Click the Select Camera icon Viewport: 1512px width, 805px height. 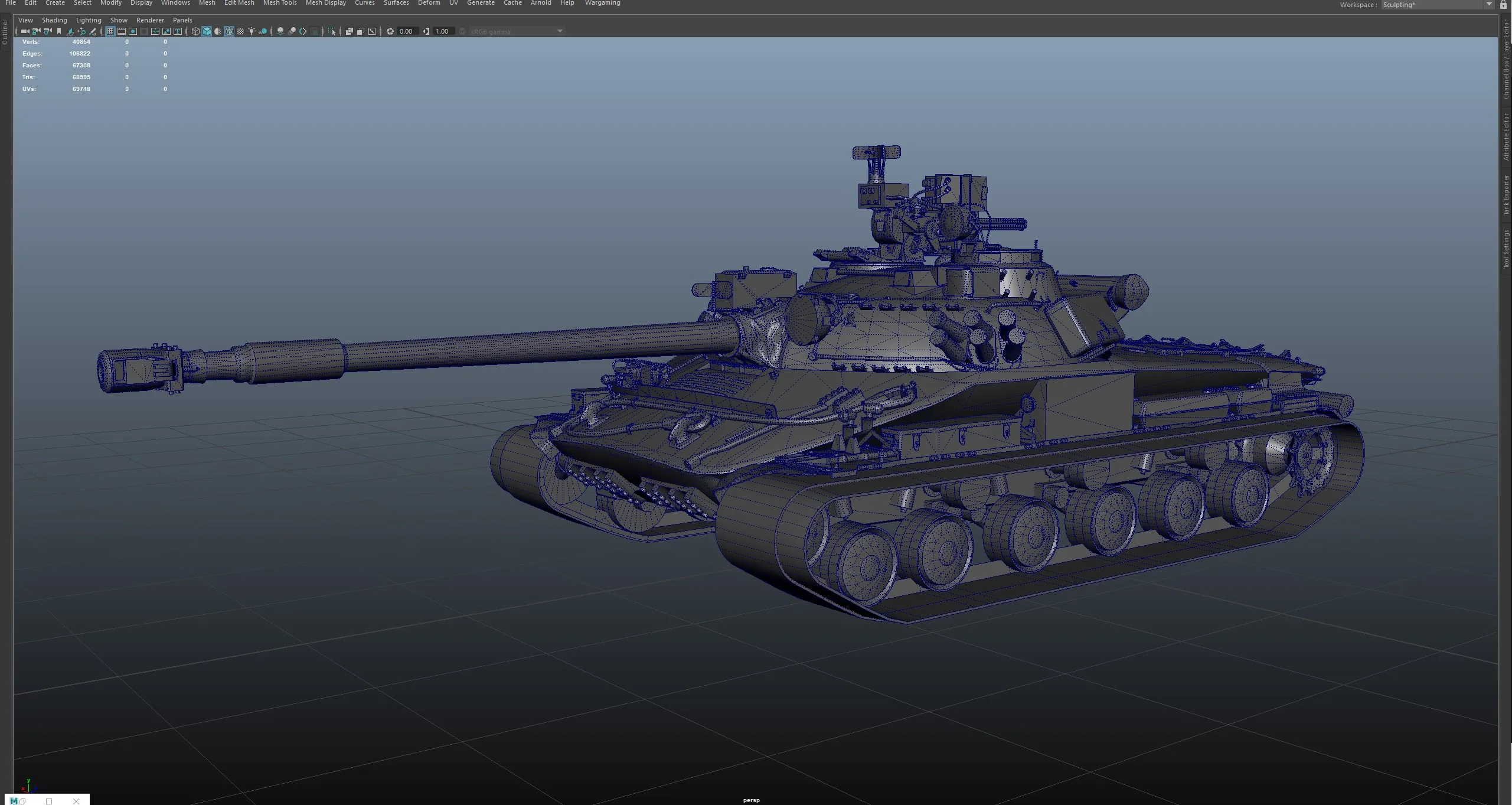point(25,31)
